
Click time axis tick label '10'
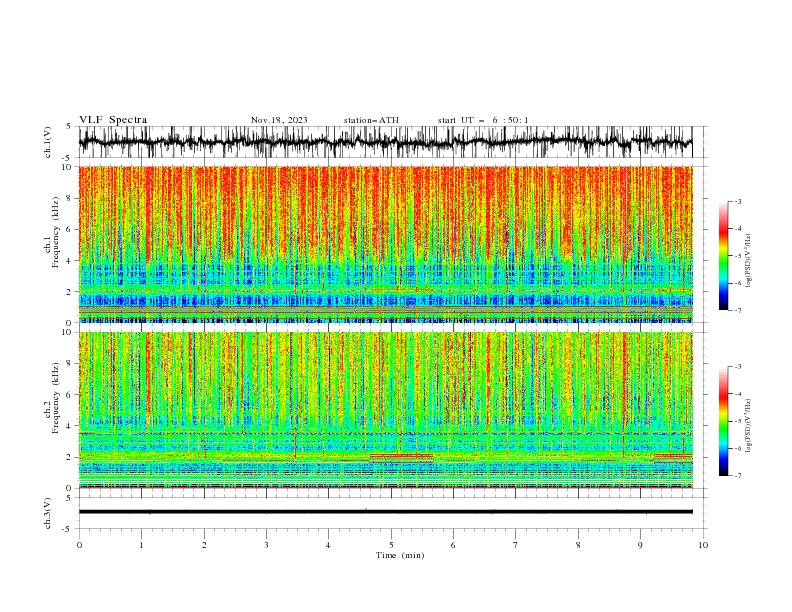point(703,545)
